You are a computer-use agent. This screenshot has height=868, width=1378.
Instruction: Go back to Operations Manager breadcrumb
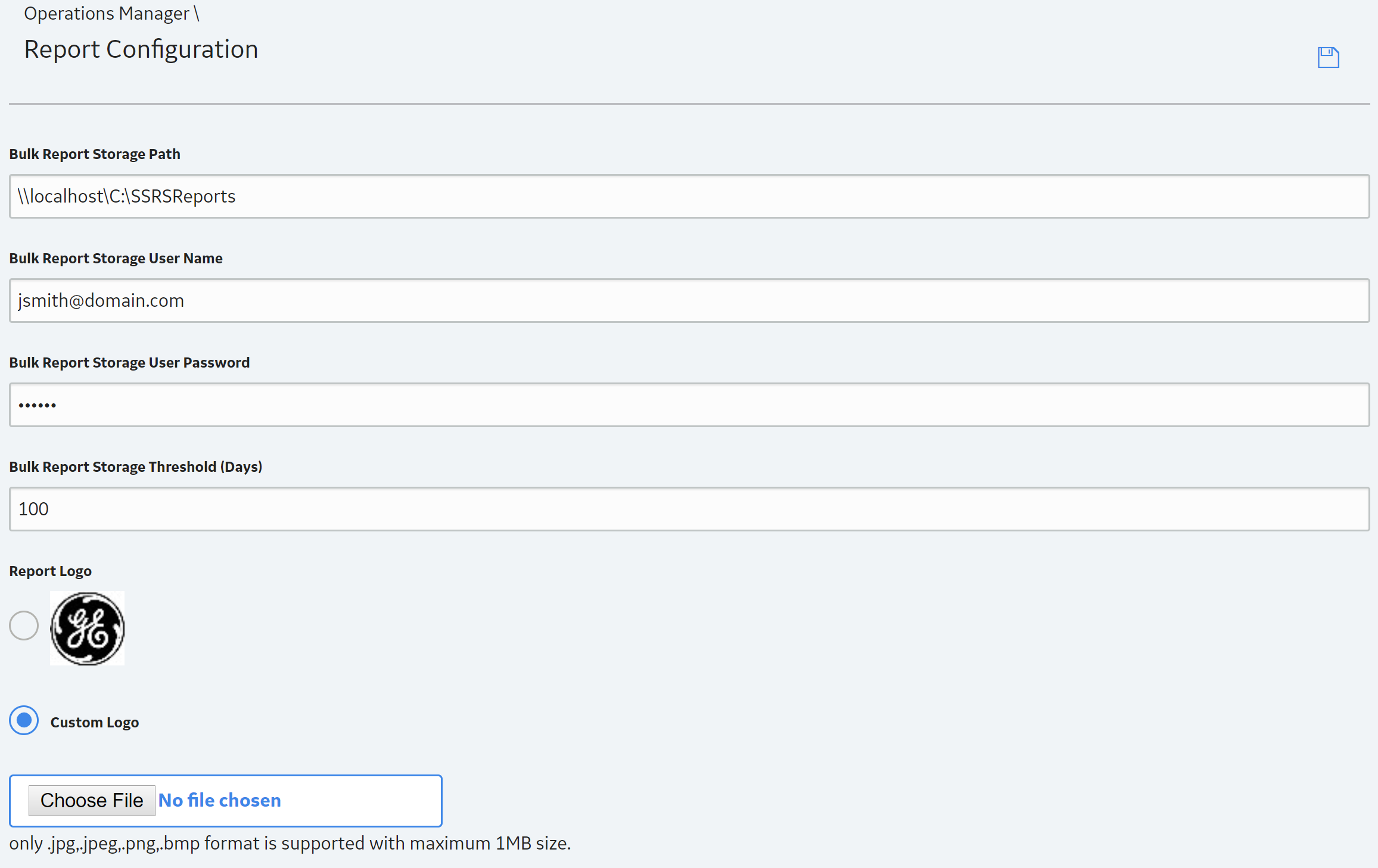coord(107,13)
